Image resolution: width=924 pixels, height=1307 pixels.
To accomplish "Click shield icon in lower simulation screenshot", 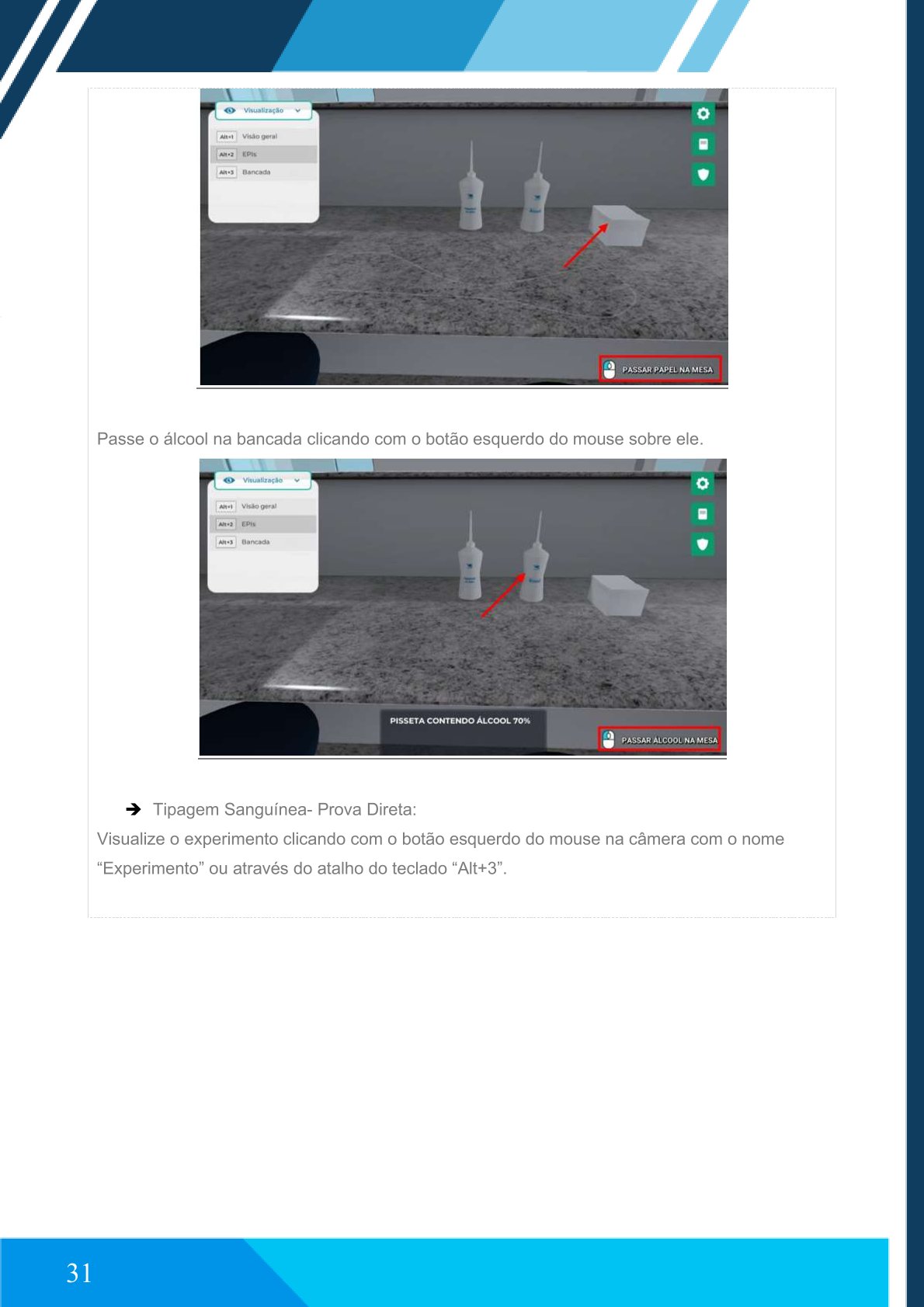I will click(702, 544).
